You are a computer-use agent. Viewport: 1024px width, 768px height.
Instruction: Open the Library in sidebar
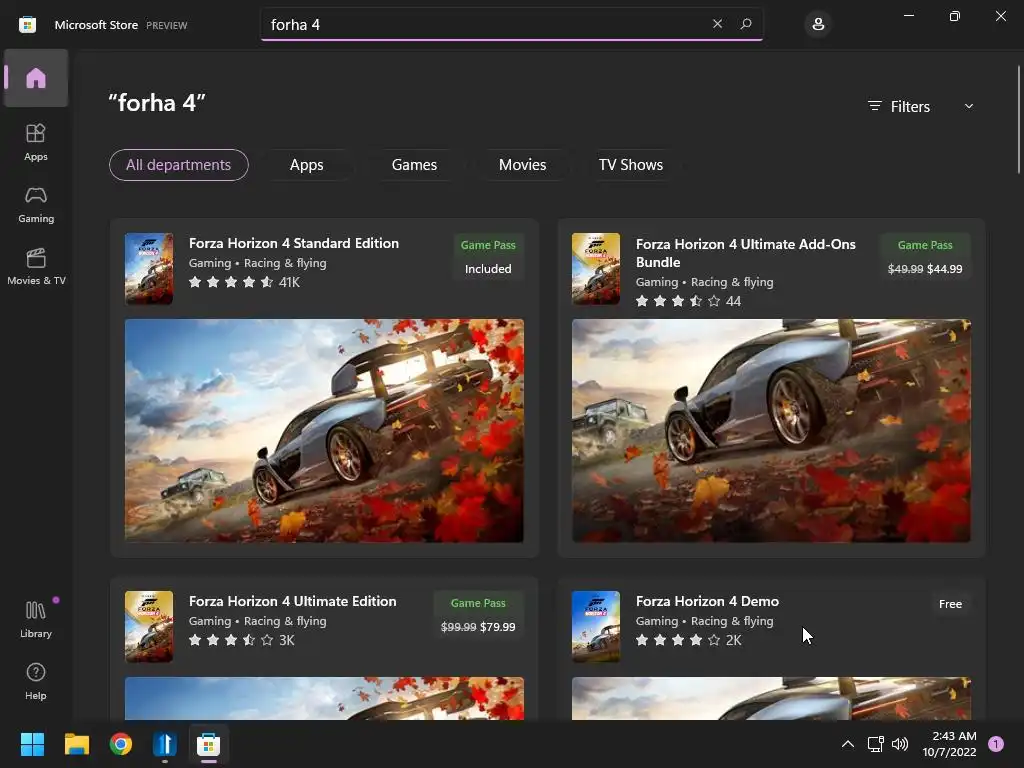[x=36, y=619]
